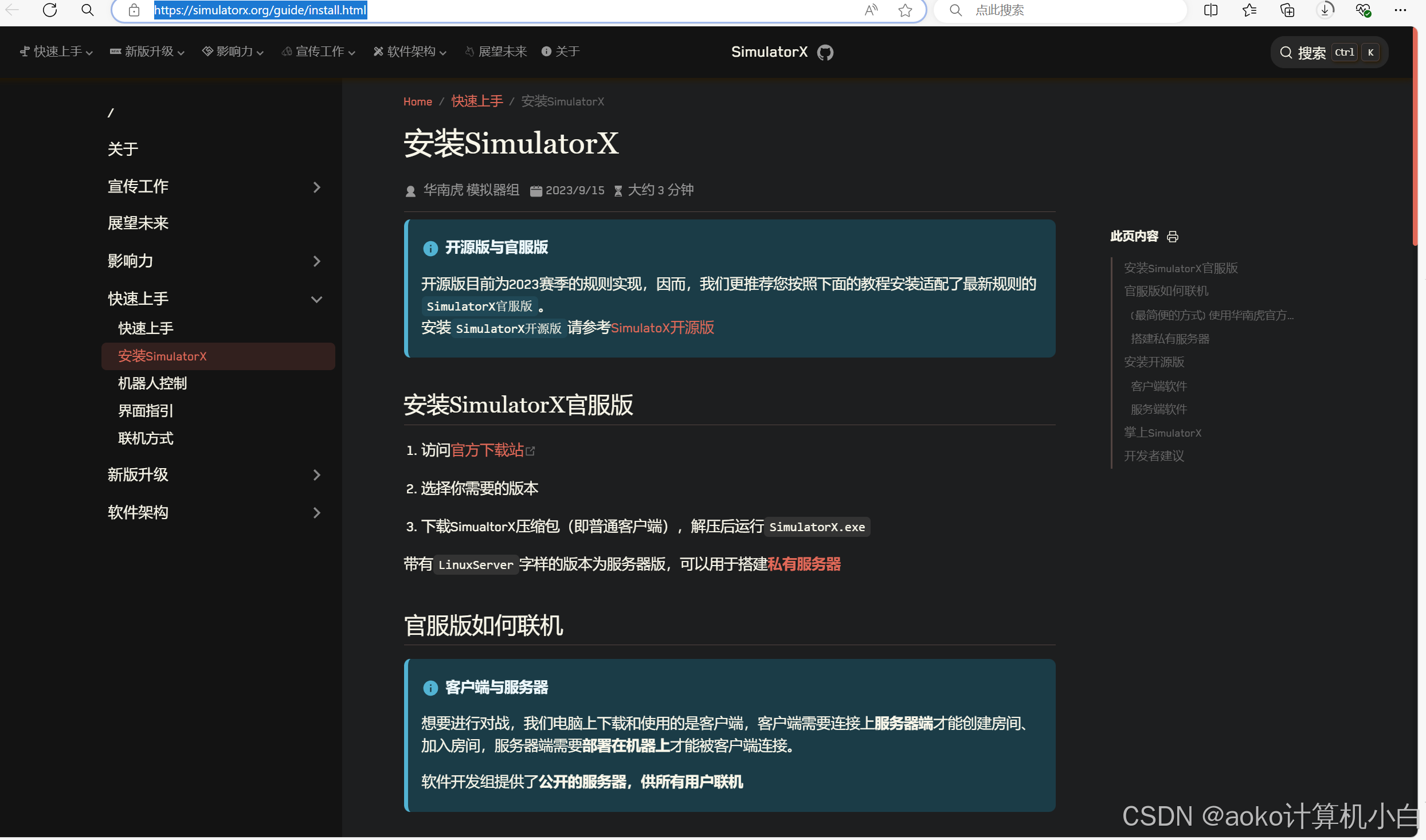Screen dimensions: 1426x840
Task: Expand 软件架构 sidebar section
Action: tap(316, 512)
